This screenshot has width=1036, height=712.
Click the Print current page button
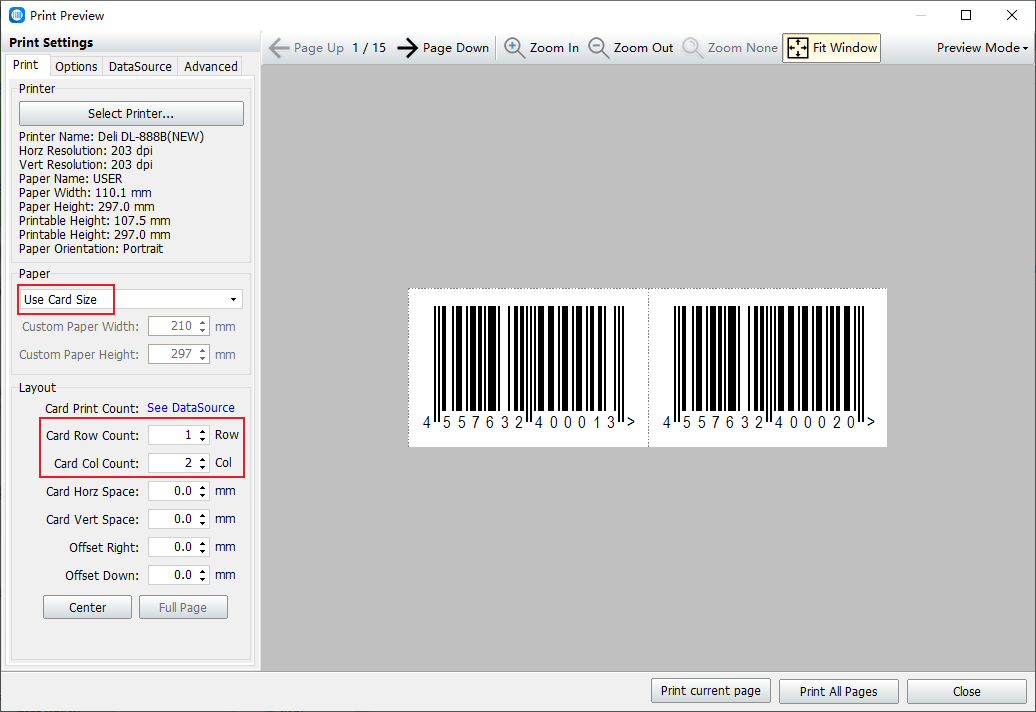(x=710, y=691)
